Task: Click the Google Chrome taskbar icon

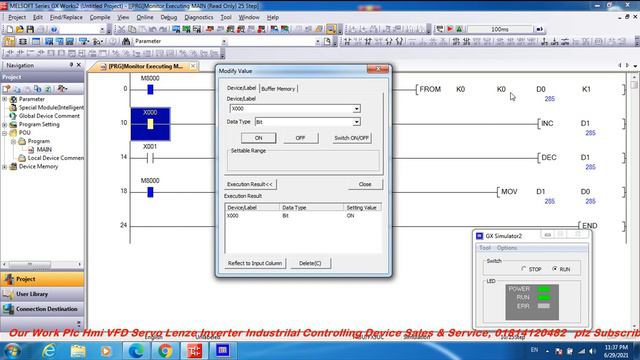Action: pyautogui.click(x=165, y=351)
